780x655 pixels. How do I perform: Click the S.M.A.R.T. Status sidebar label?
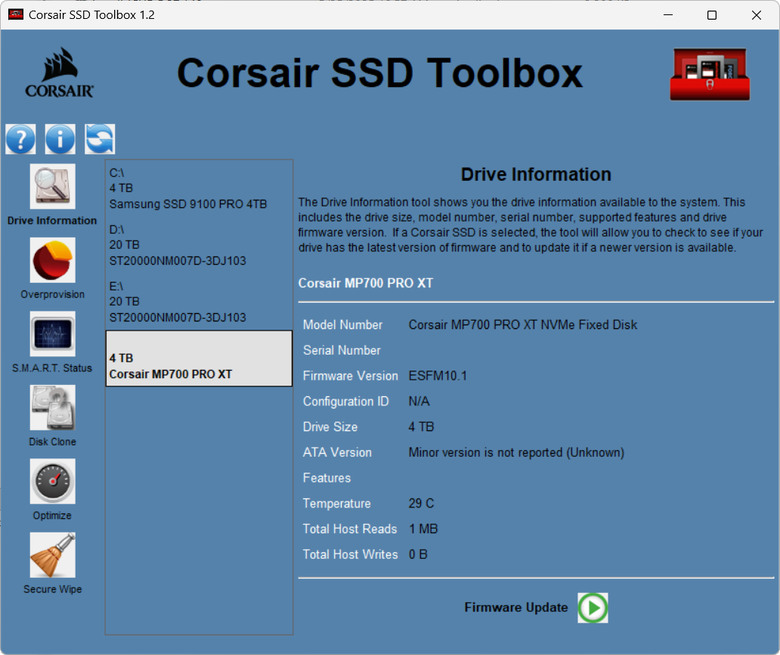(52, 368)
